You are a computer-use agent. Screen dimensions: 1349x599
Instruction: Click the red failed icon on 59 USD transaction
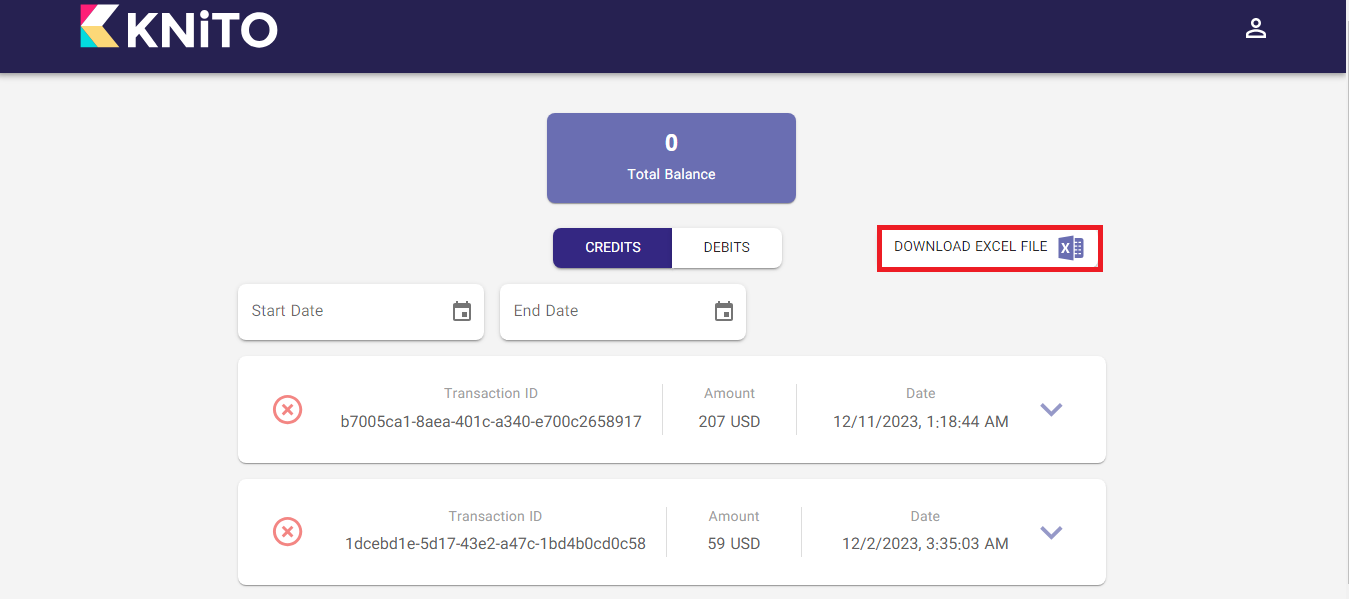pyautogui.click(x=288, y=532)
